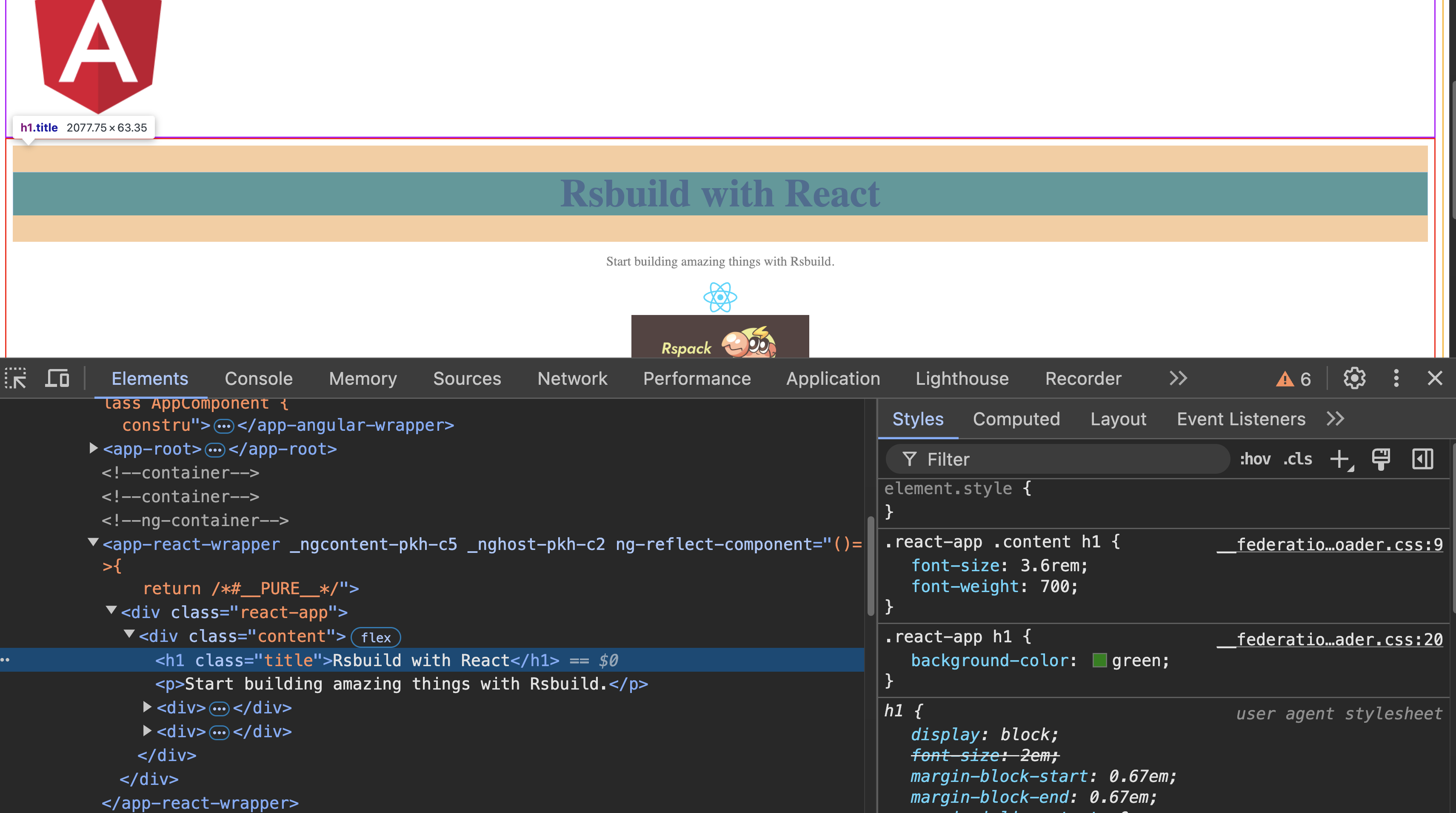Copy styles using the copy icon
1456x813 pixels.
click(x=1382, y=459)
